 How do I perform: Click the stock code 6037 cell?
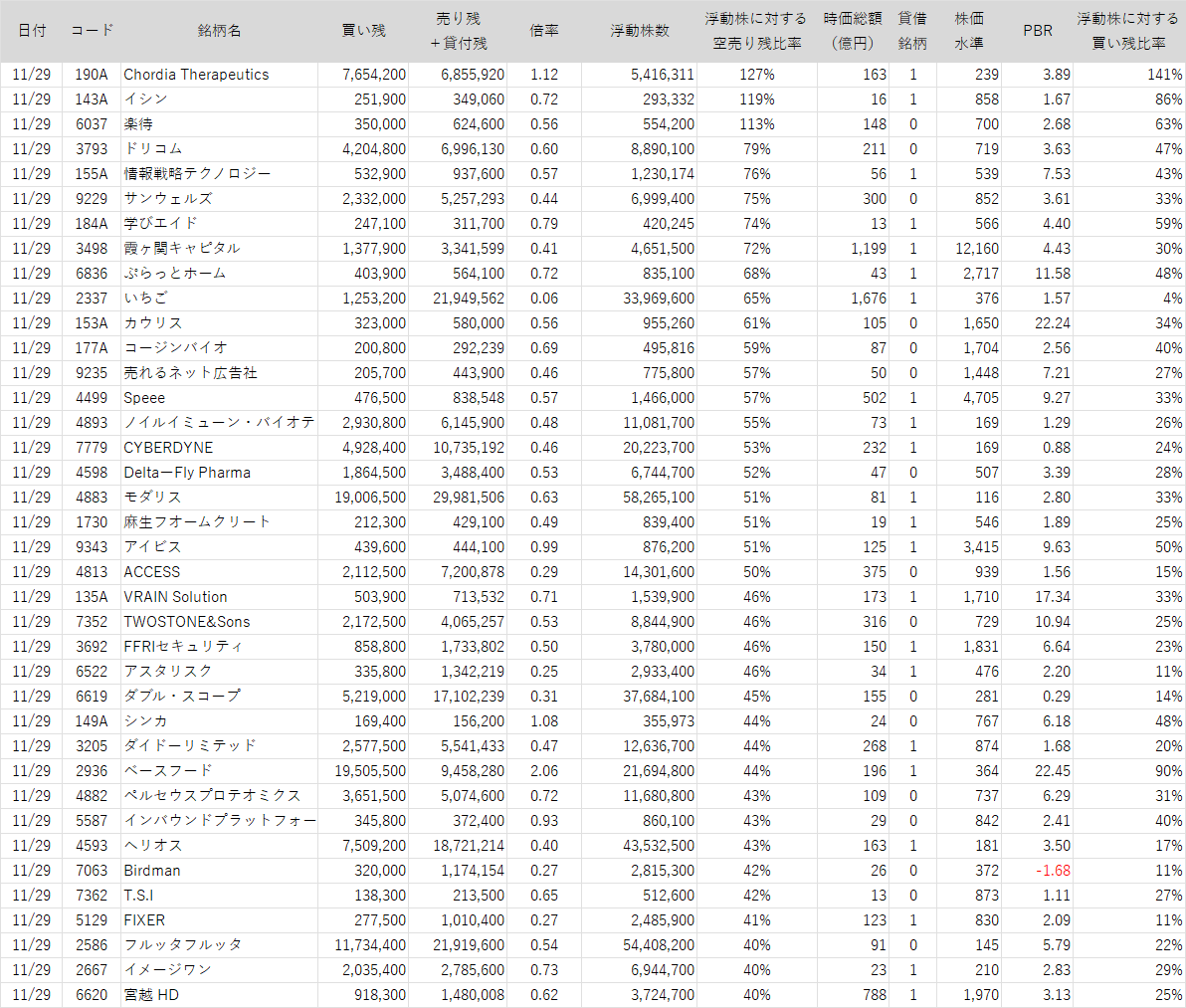[x=92, y=124]
